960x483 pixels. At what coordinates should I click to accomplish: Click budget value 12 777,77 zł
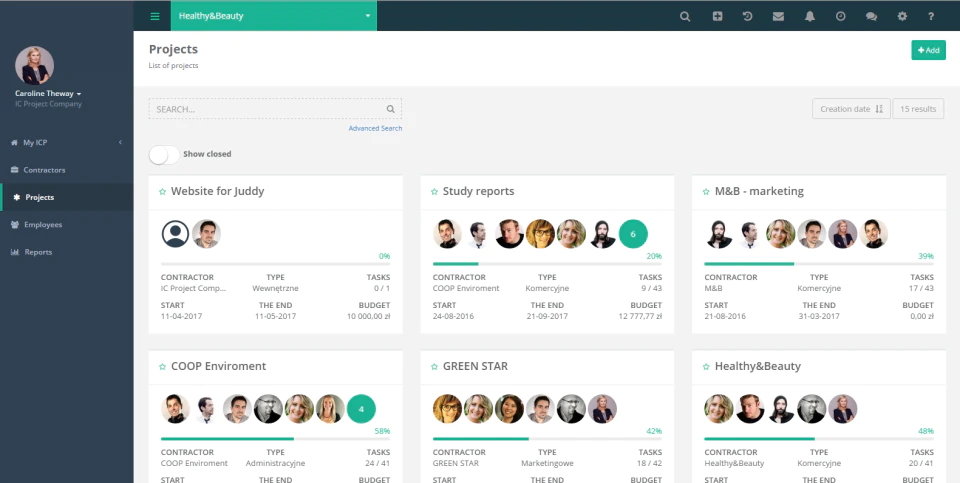coord(640,316)
